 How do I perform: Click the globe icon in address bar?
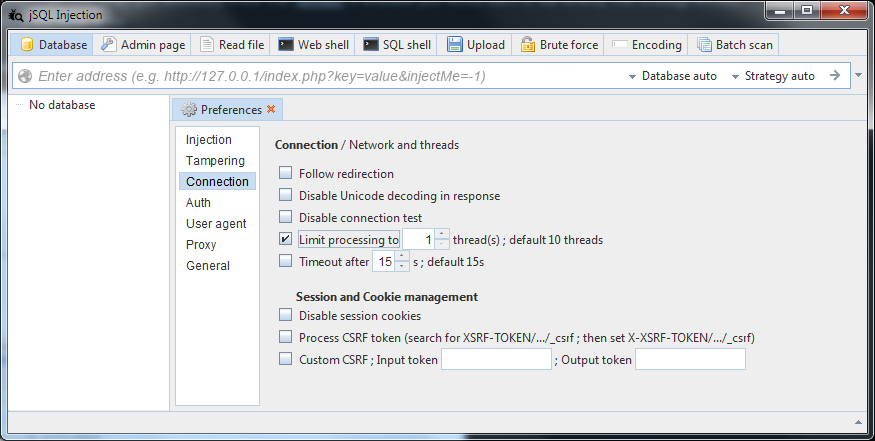point(25,76)
